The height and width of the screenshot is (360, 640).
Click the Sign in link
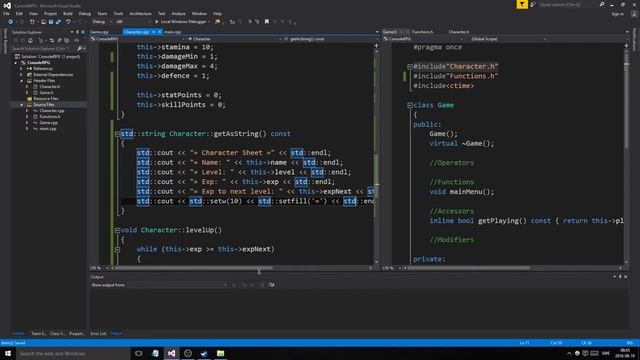tap(618, 14)
